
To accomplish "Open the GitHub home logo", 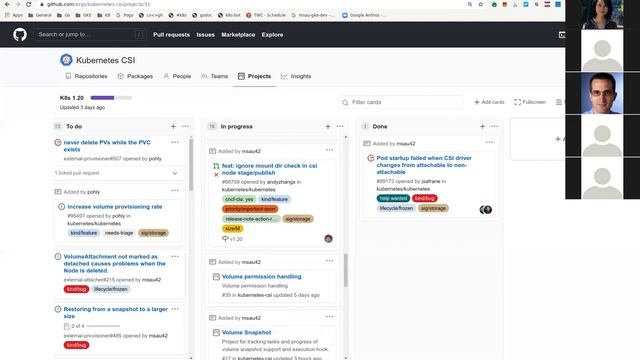I will click(20, 35).
